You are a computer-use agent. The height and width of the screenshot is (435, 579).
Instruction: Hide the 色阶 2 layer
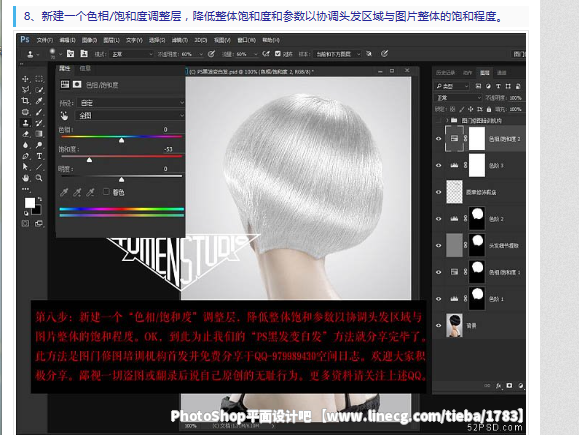coord(439,219)
